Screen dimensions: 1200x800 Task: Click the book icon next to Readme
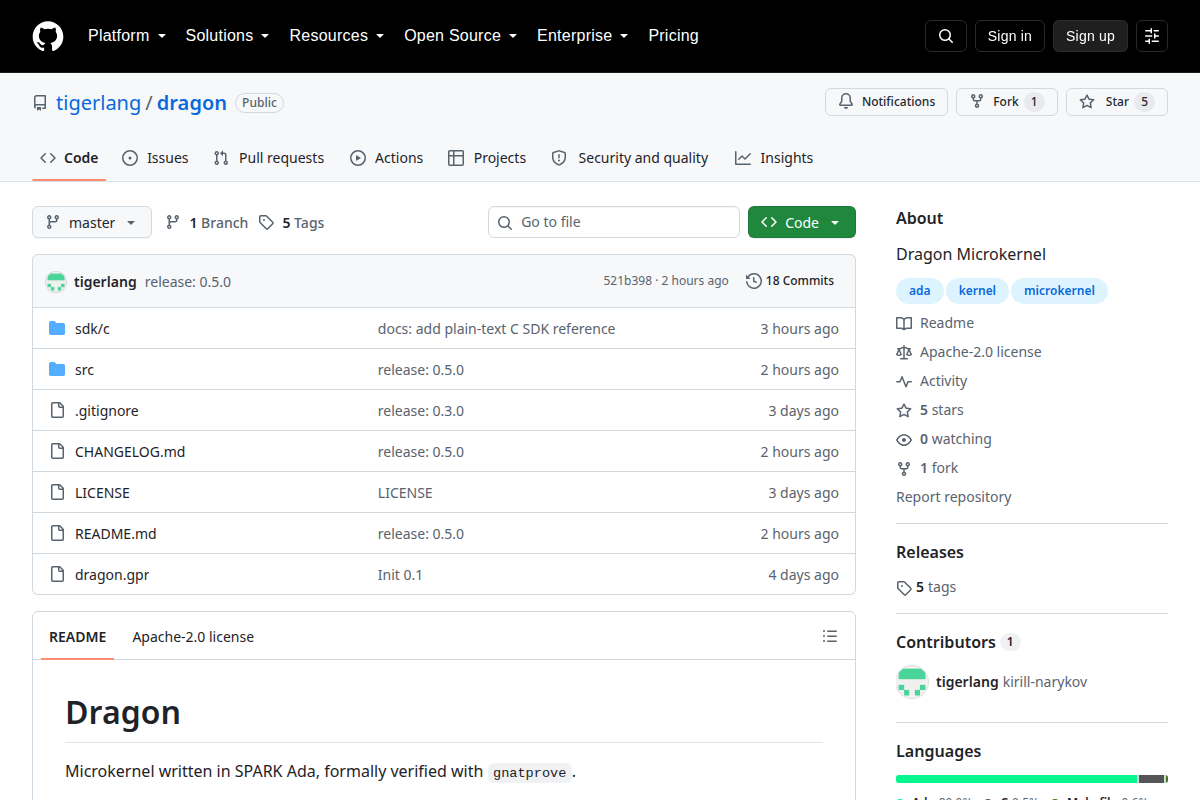point(904,323)
